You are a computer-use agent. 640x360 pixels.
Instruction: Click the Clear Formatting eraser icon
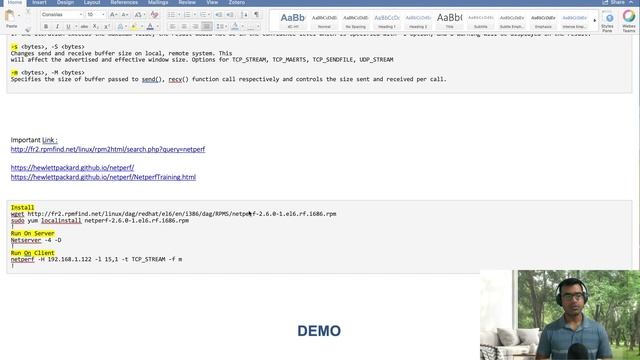[154, 15]
